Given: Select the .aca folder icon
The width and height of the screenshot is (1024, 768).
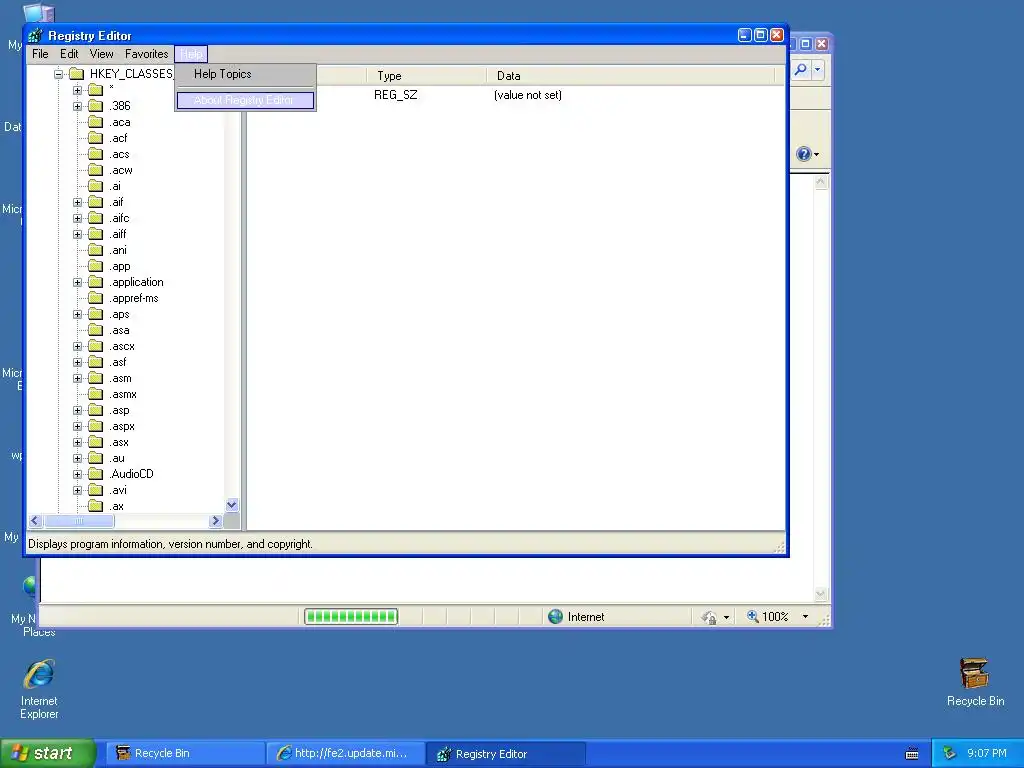Looking at the screenshot, I should point(95,121).
